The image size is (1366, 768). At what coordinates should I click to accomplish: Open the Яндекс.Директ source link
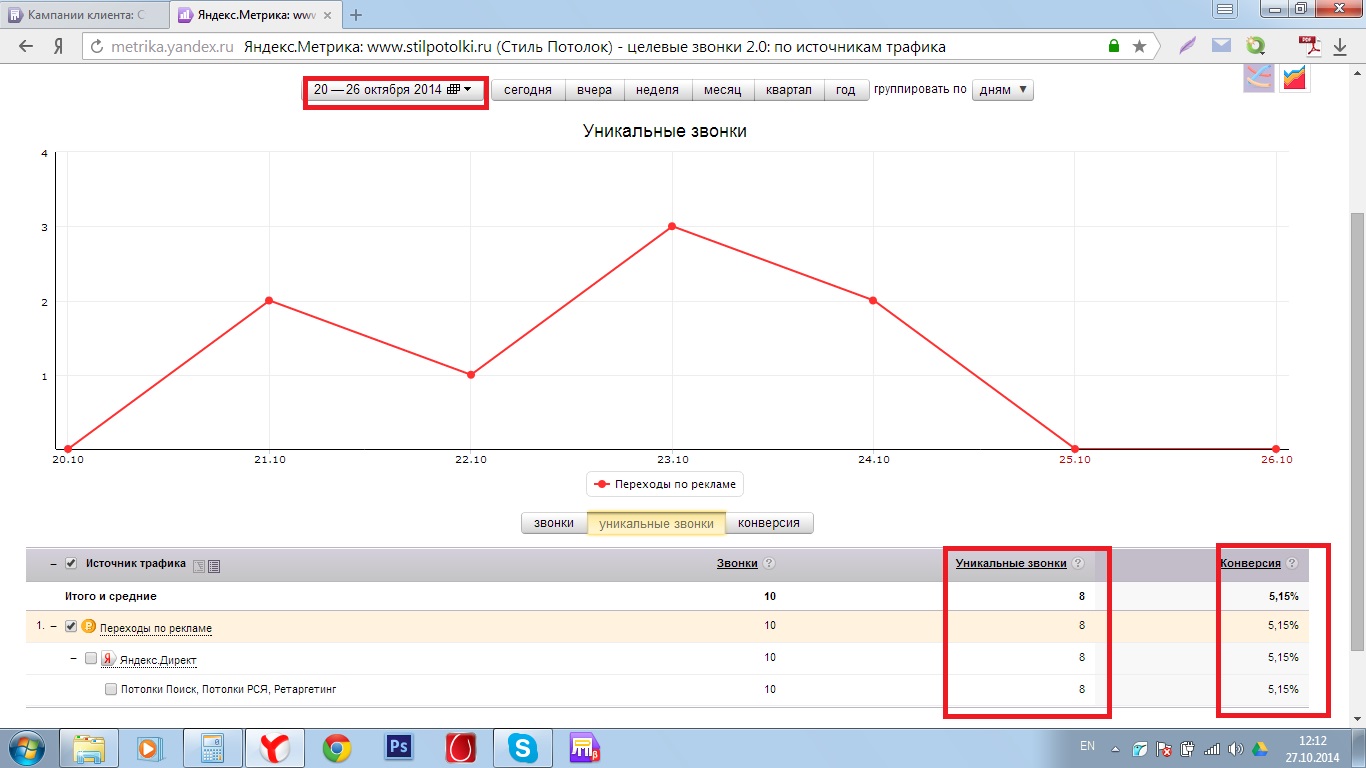coord(158,660)
